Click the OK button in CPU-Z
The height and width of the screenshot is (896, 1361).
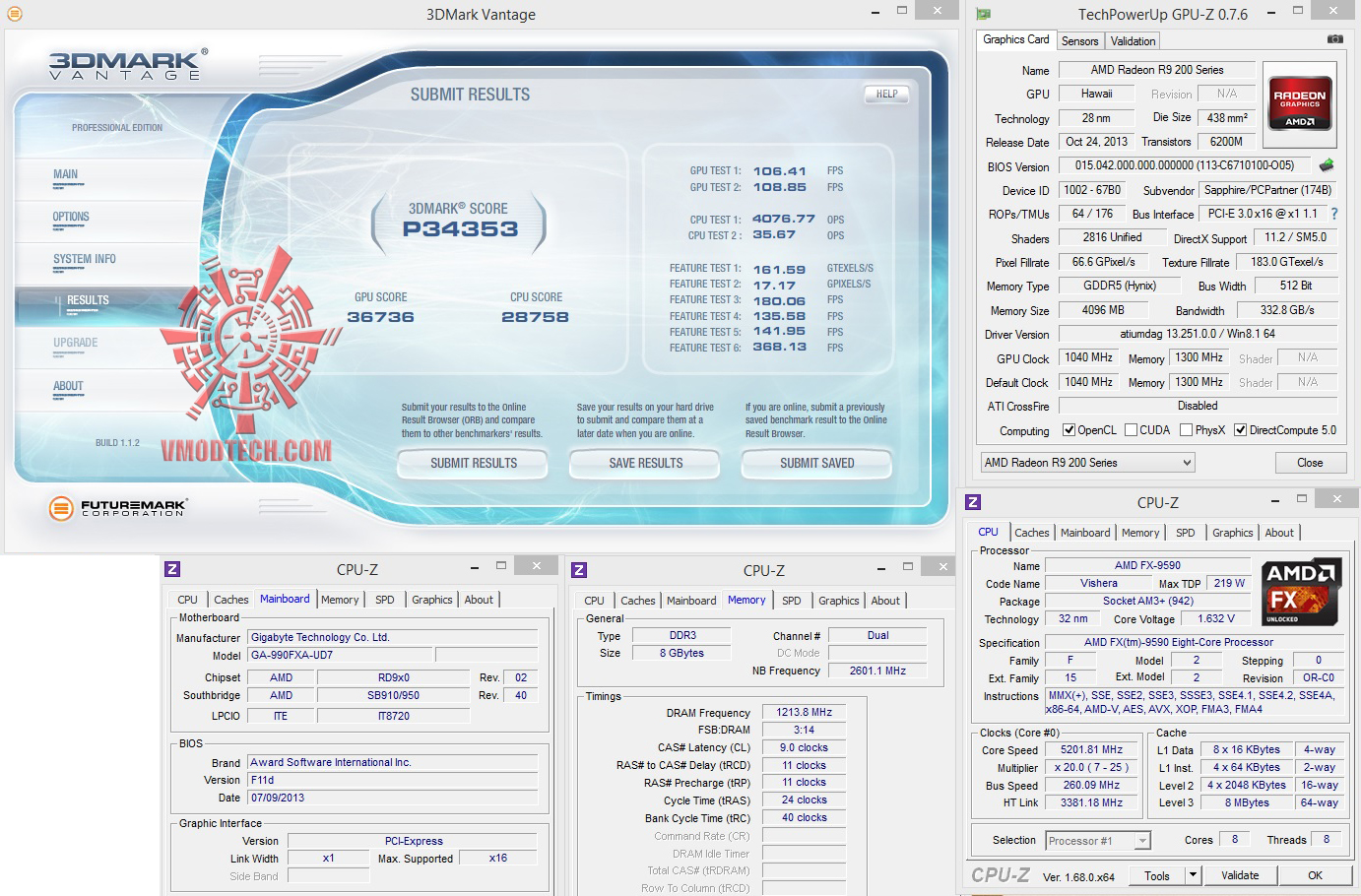pos(1315,875)
